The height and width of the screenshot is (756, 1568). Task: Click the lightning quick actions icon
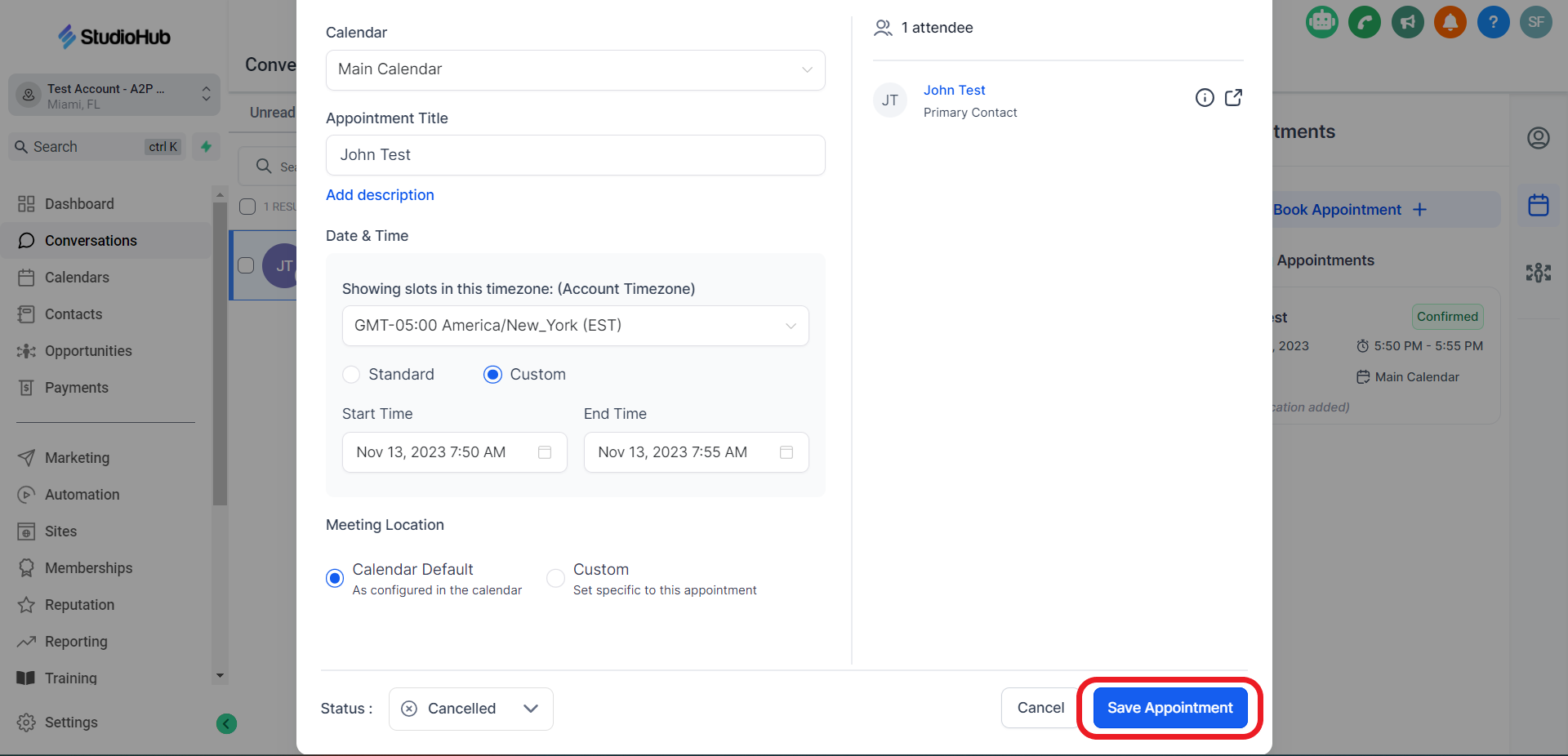[x=206, y=147]
